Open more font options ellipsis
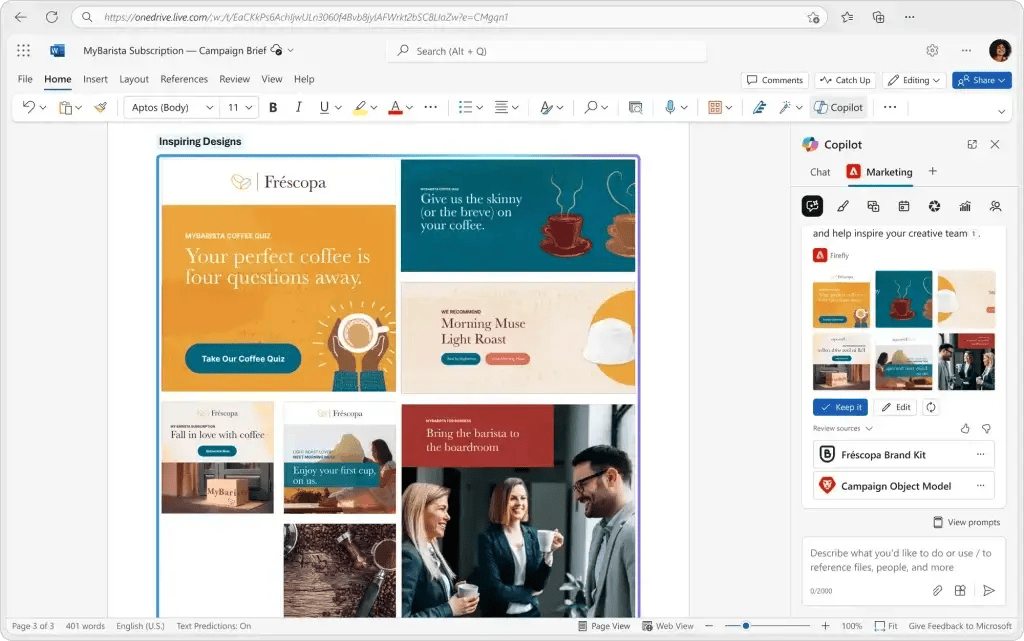The image size is (1024, 641). pyautogui.click(x=430, y=107)
